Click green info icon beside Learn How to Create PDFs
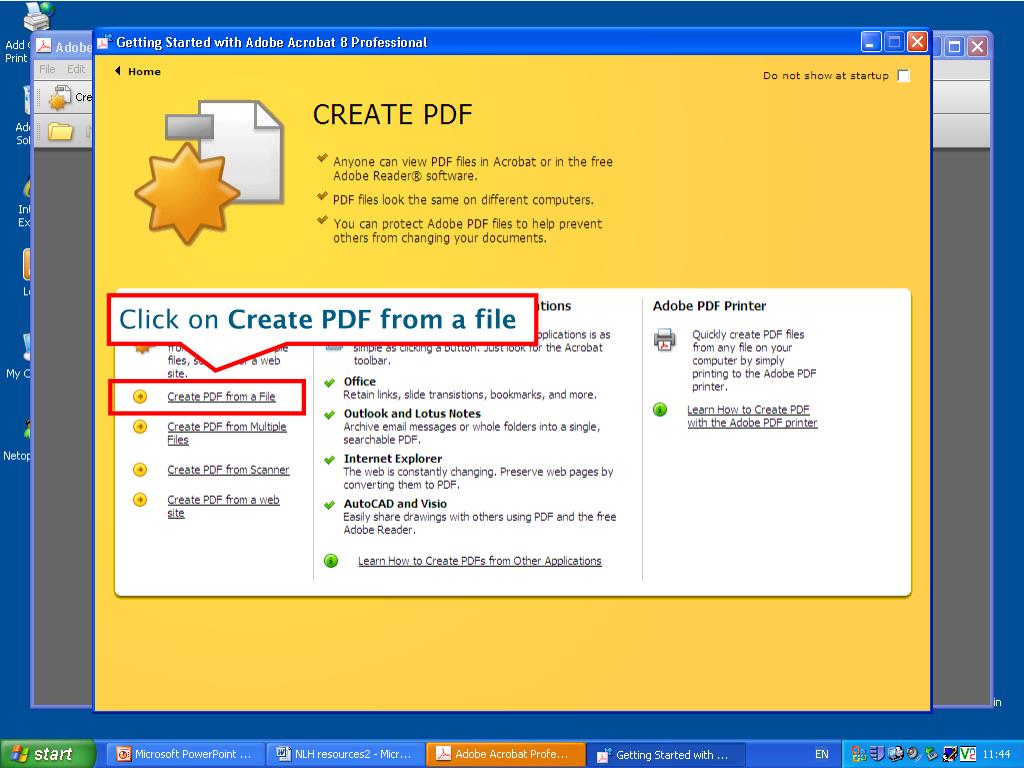This screenshot has width=1024, height=768. 331,561
